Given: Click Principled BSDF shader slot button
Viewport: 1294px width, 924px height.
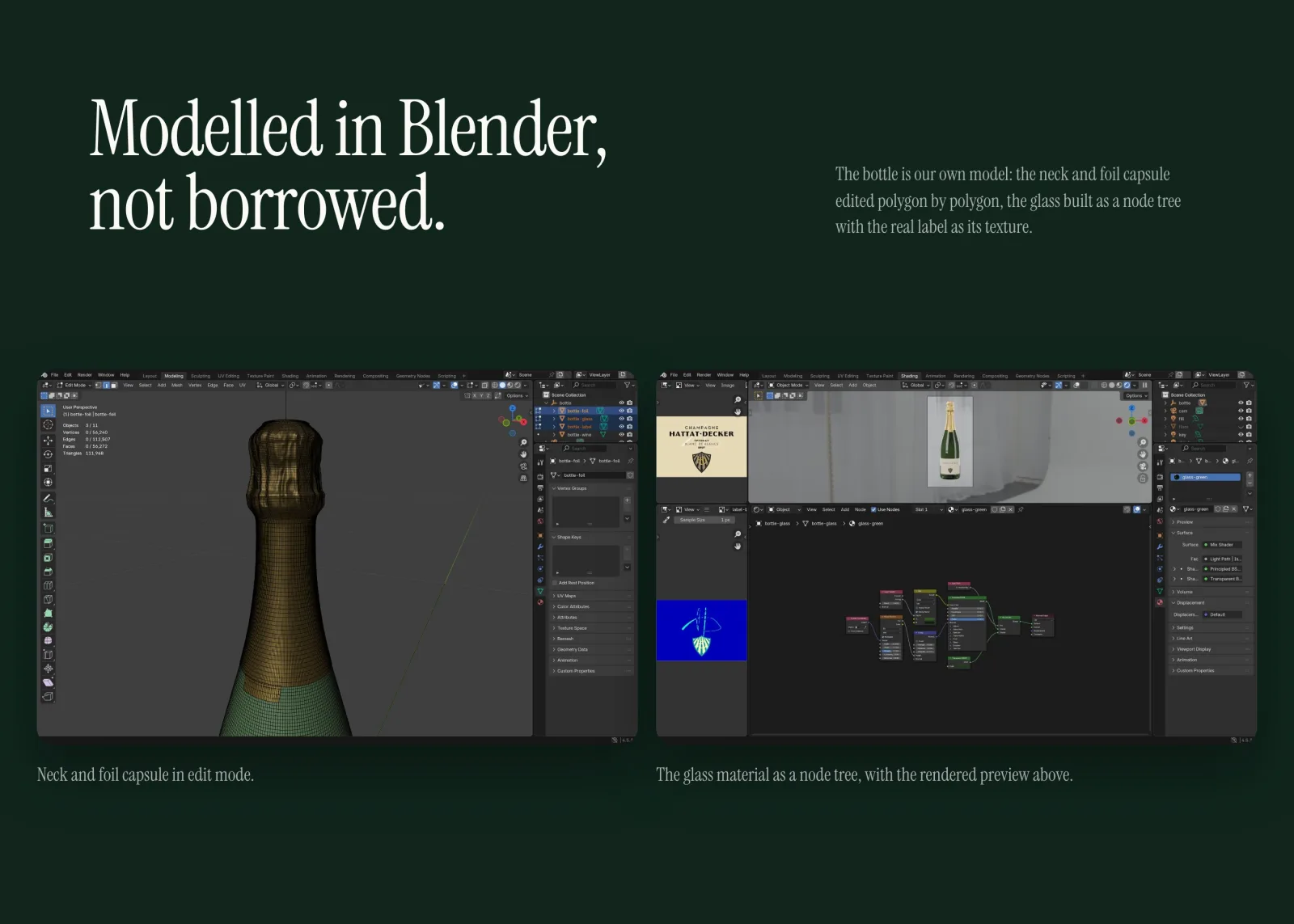Looking at the screenshot, I should (1222, 569).
